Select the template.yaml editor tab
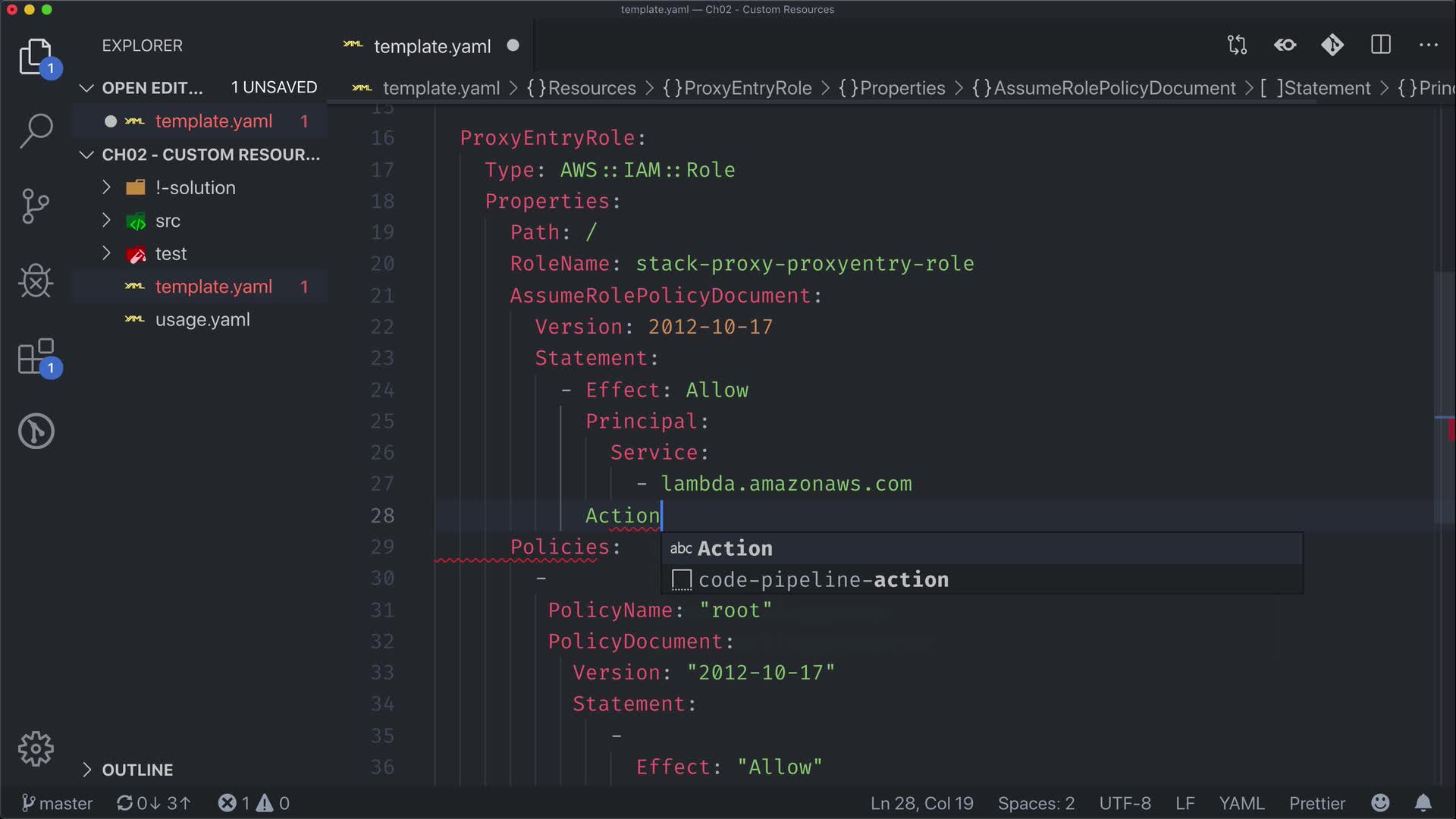Image resolution: width=1456 pixels, height=819 pixels. coord(431,46)
